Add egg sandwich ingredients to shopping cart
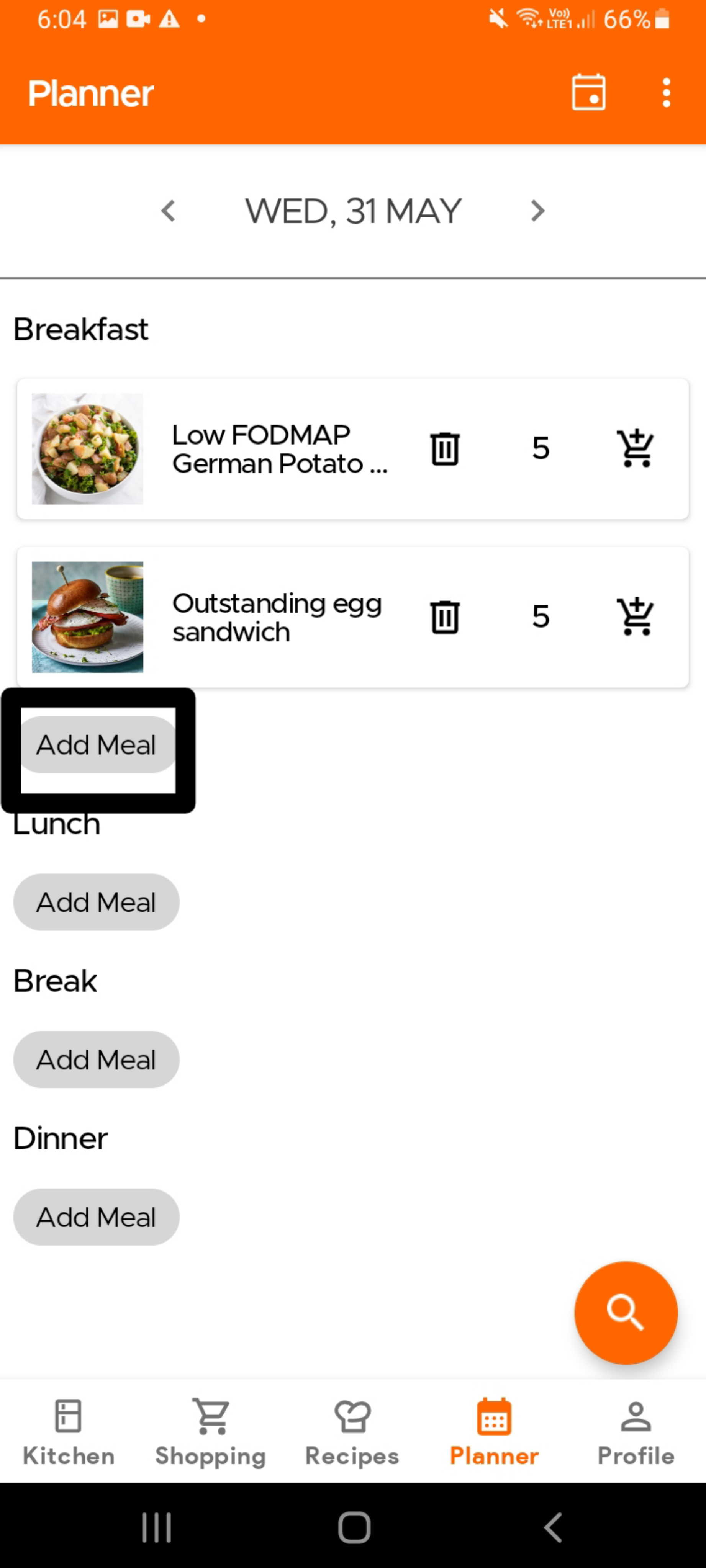This screenshot has width=706, height=1568. pyautogui.click(x=635, y=617)
